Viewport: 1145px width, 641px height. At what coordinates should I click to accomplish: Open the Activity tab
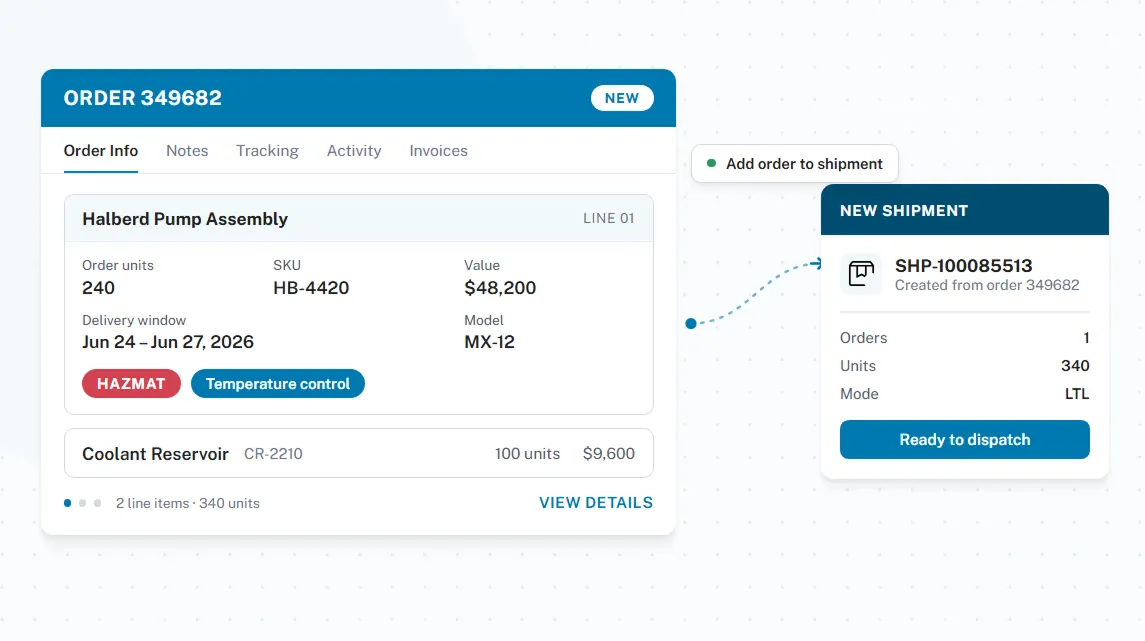(354, 150)
